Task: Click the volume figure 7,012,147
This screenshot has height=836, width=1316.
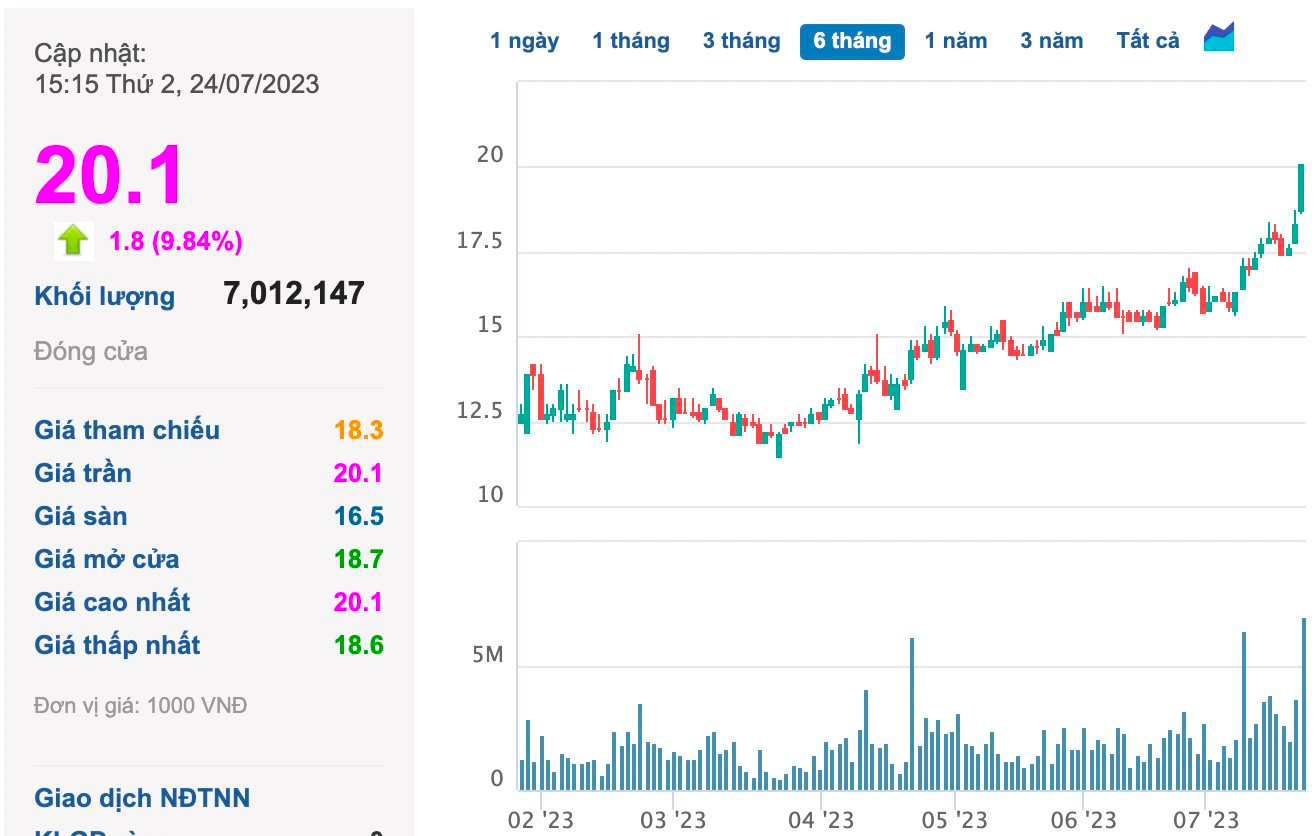Action: tap(294, 293)
